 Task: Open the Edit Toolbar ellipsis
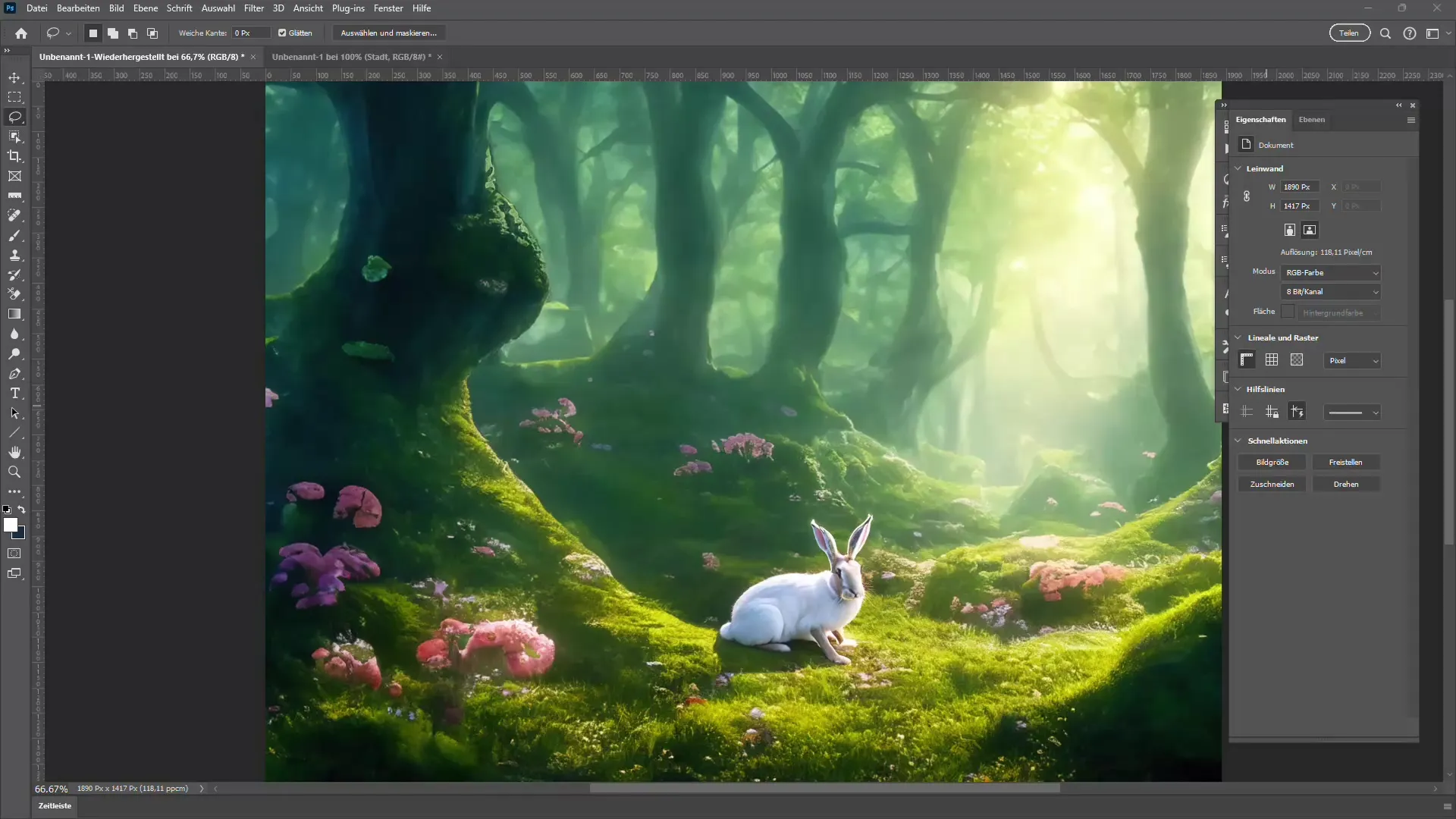(x=14, y=492)
